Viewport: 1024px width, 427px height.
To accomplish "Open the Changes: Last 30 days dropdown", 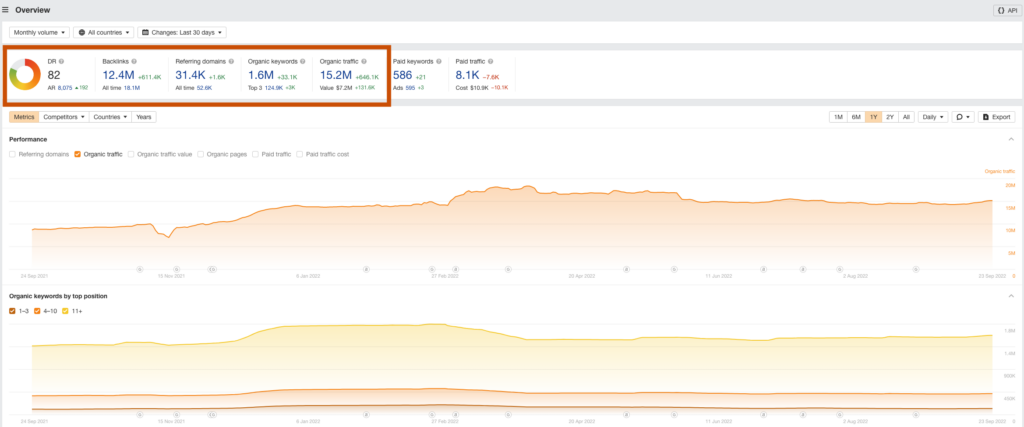I will coord(182,33).
